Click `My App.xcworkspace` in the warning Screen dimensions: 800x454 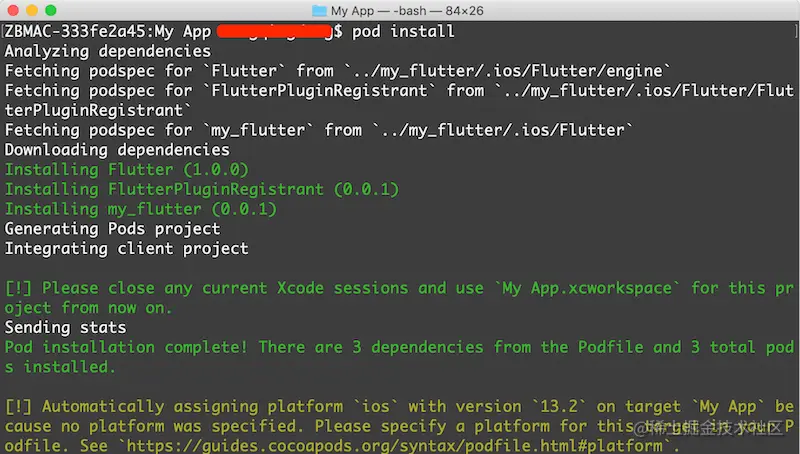click(587, 288)
